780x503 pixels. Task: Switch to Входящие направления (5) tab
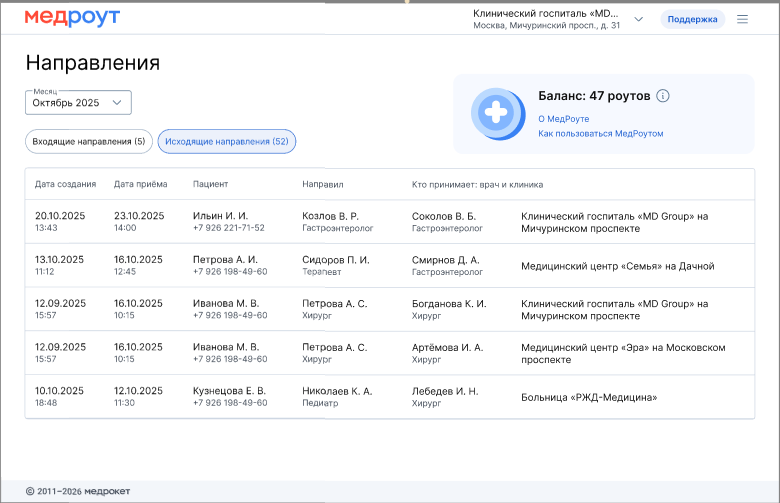89,142
